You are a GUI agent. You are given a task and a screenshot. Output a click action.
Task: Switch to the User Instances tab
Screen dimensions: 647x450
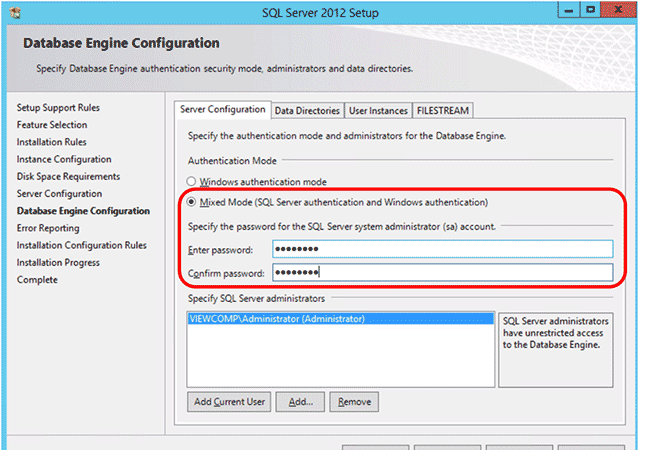point(378,111)
